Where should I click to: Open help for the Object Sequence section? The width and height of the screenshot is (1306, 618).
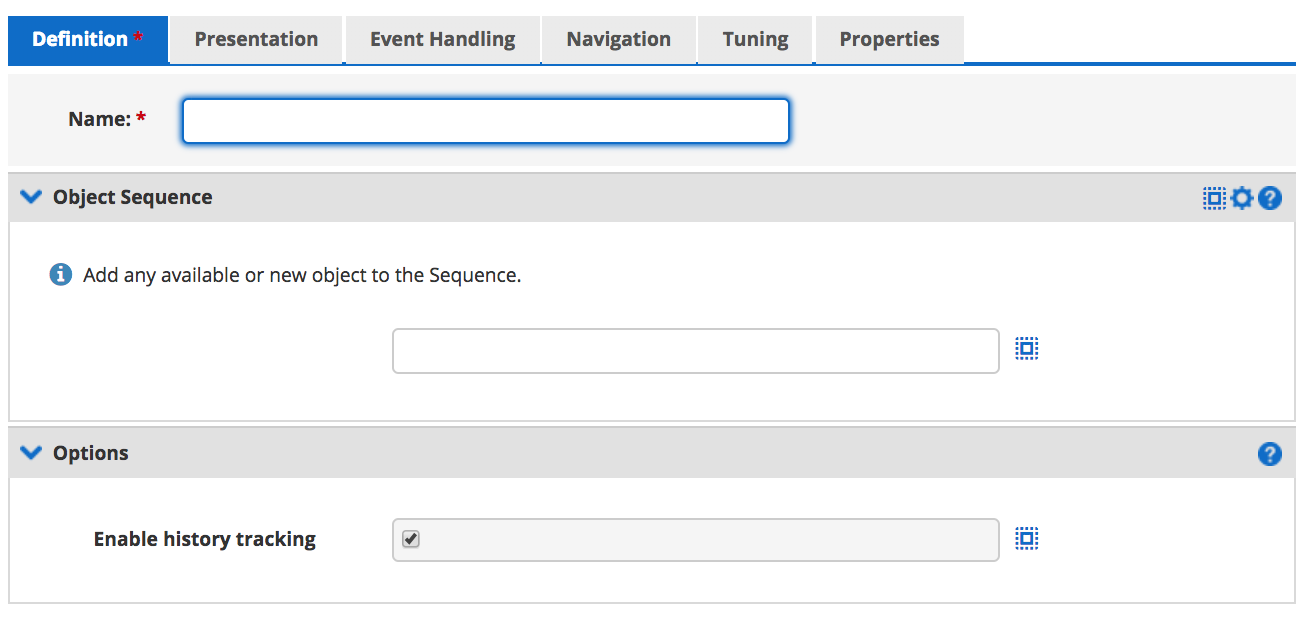(1268, 197)
